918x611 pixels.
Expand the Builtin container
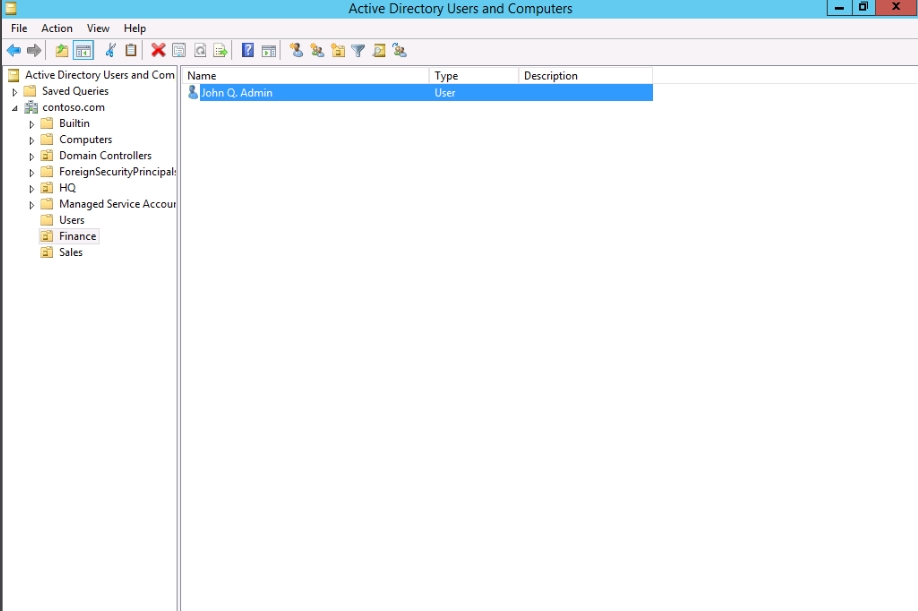point(32,124)
